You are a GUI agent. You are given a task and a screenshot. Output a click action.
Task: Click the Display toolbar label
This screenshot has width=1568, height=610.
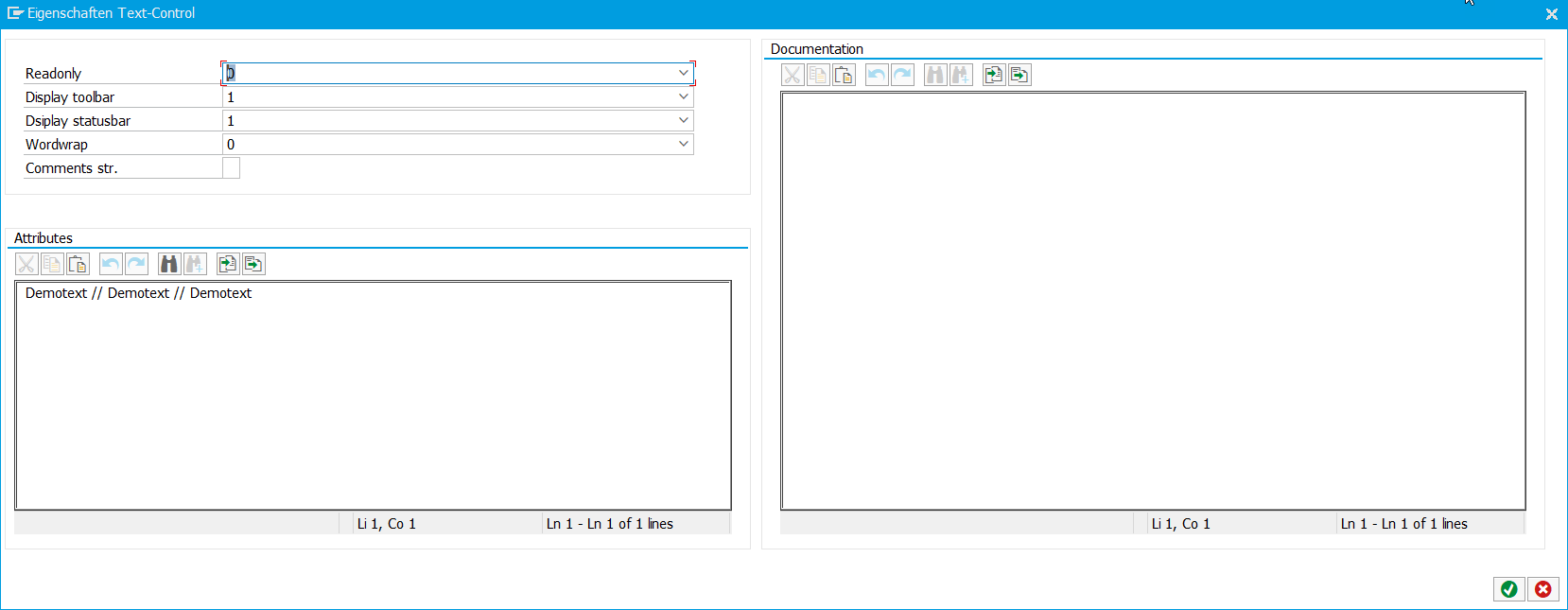70,97
